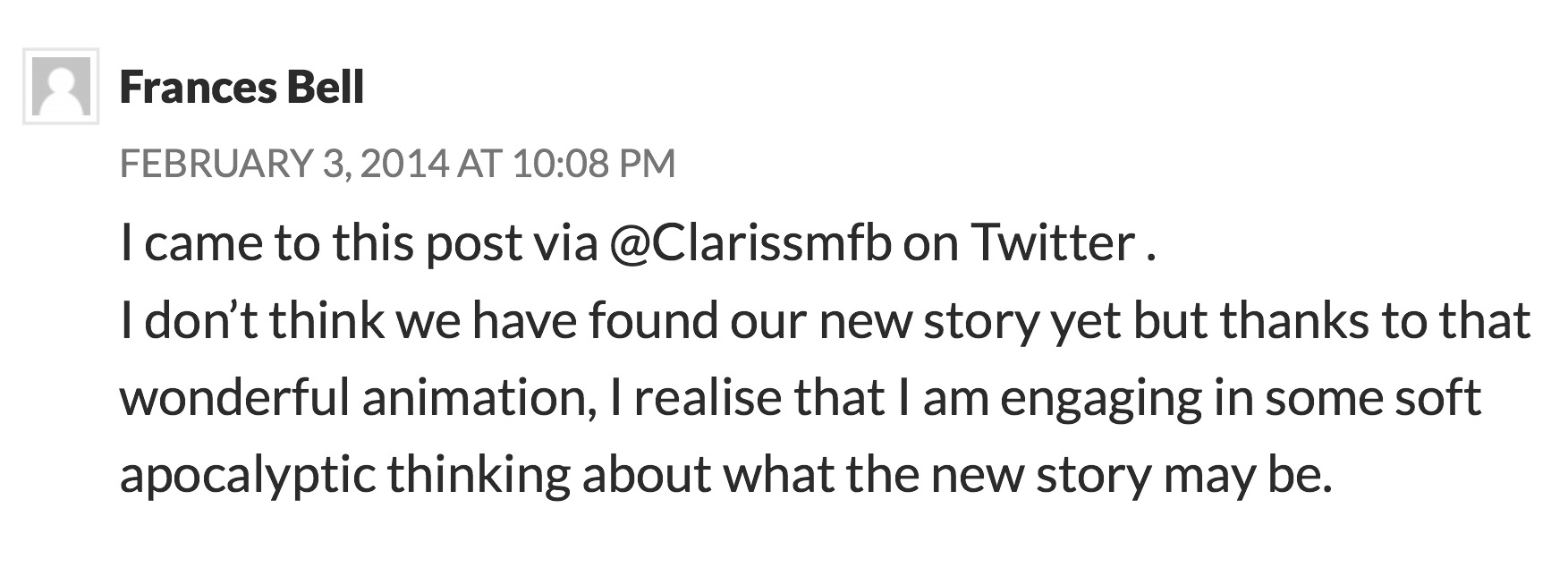Click the word "engaging" in the comment
Image resolution: width=1568 pixels, height=576 pixels.
click(x=1100, y=400)
